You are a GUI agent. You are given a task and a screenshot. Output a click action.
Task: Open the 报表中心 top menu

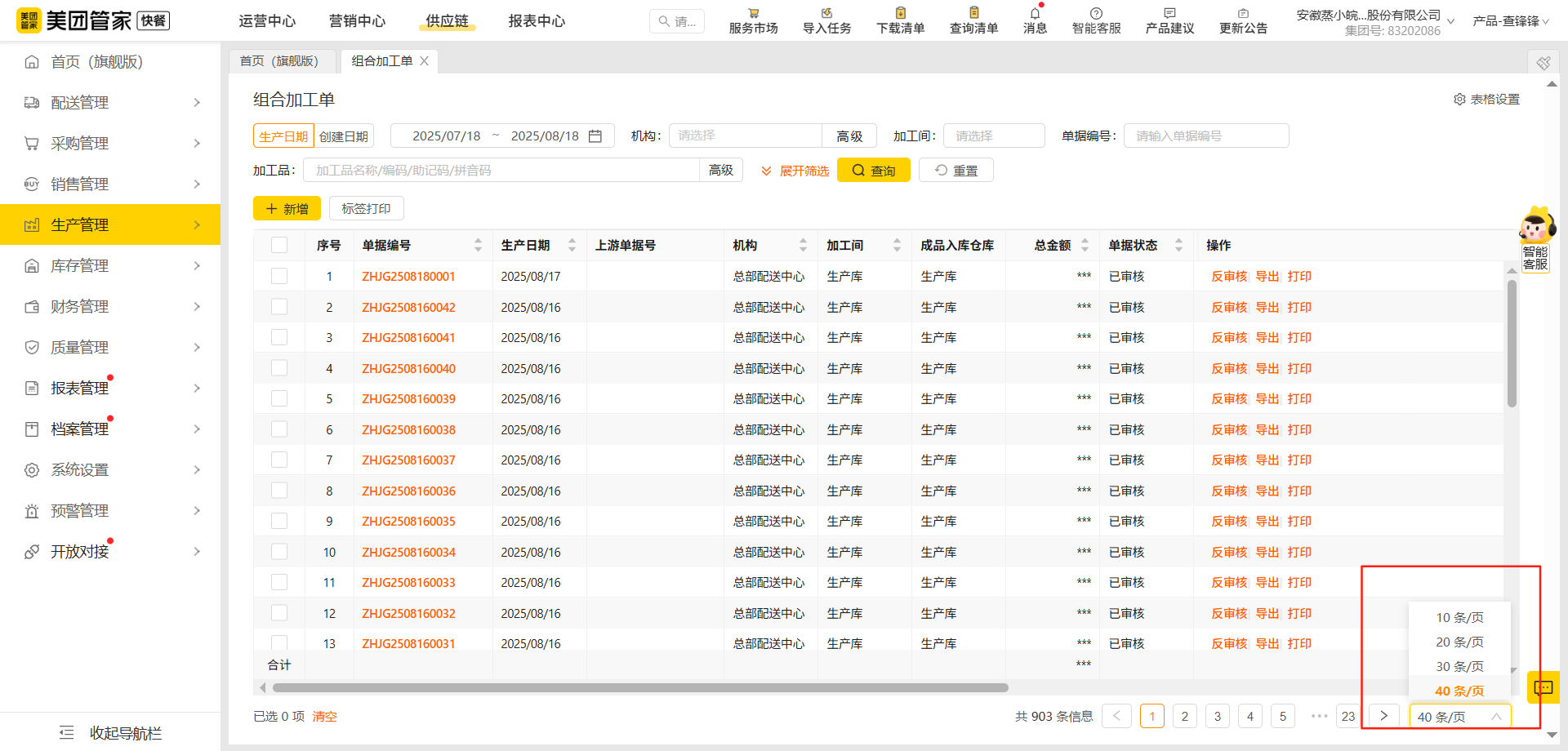[537, 21]
